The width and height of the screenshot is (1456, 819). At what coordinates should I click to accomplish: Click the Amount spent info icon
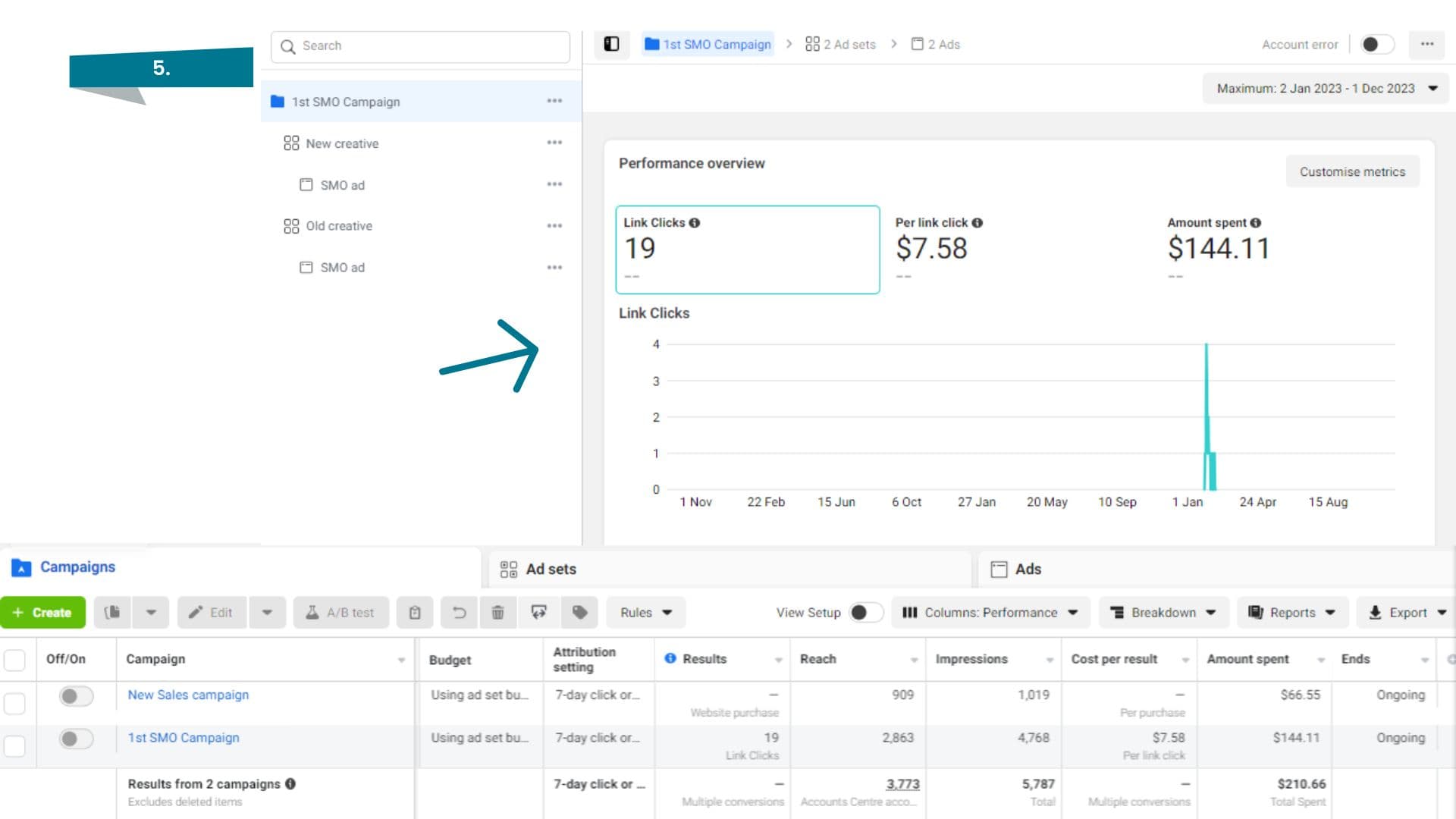(x=1255, y=223)
